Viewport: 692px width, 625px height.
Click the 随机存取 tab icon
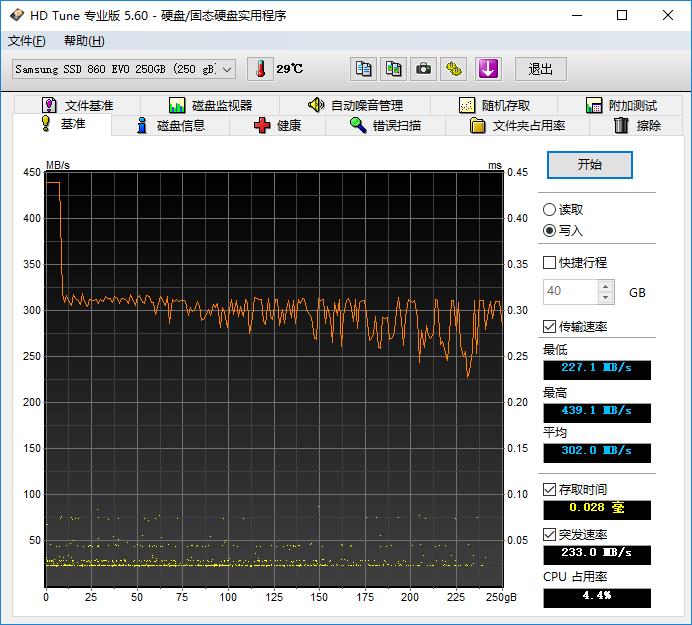click(467, 105)
